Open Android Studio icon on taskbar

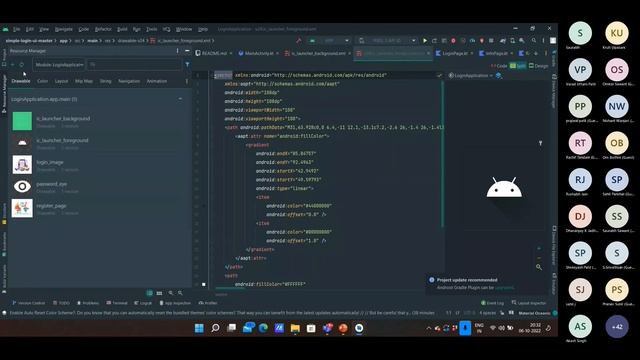(359, 328)
